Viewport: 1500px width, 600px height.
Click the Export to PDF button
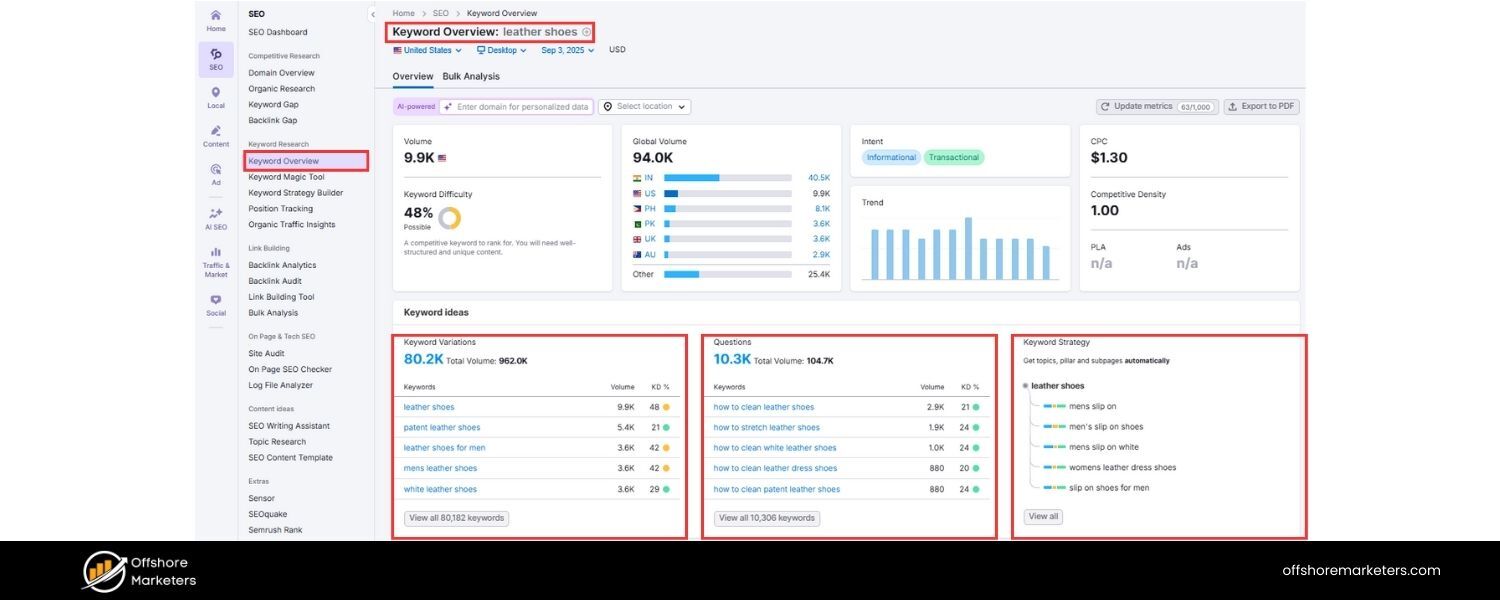tap(1262, 107)
